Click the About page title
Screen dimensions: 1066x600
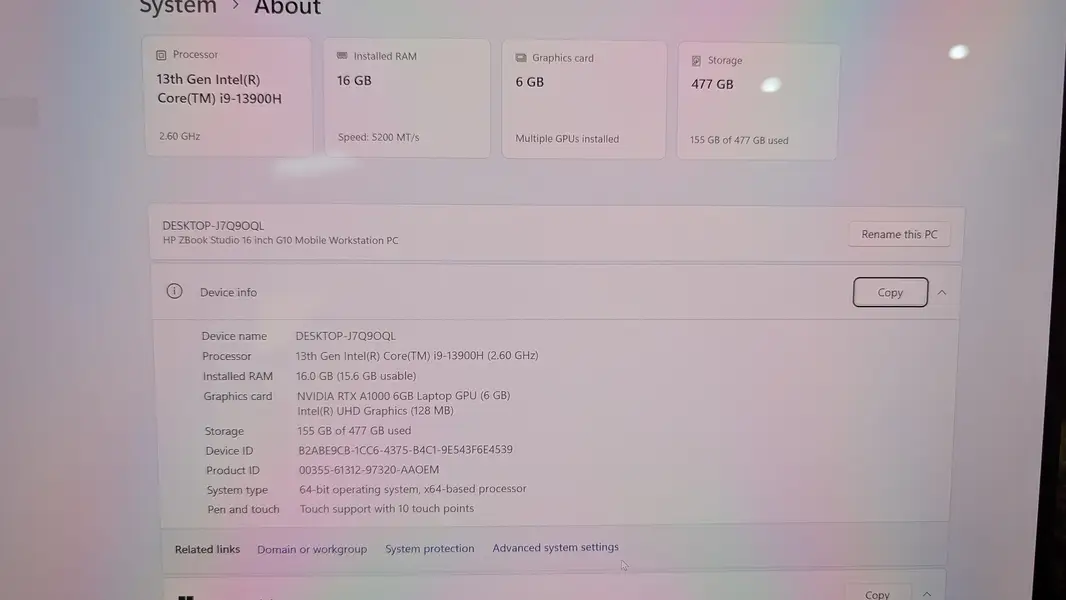pyautogui.click(x=287, y=7)
